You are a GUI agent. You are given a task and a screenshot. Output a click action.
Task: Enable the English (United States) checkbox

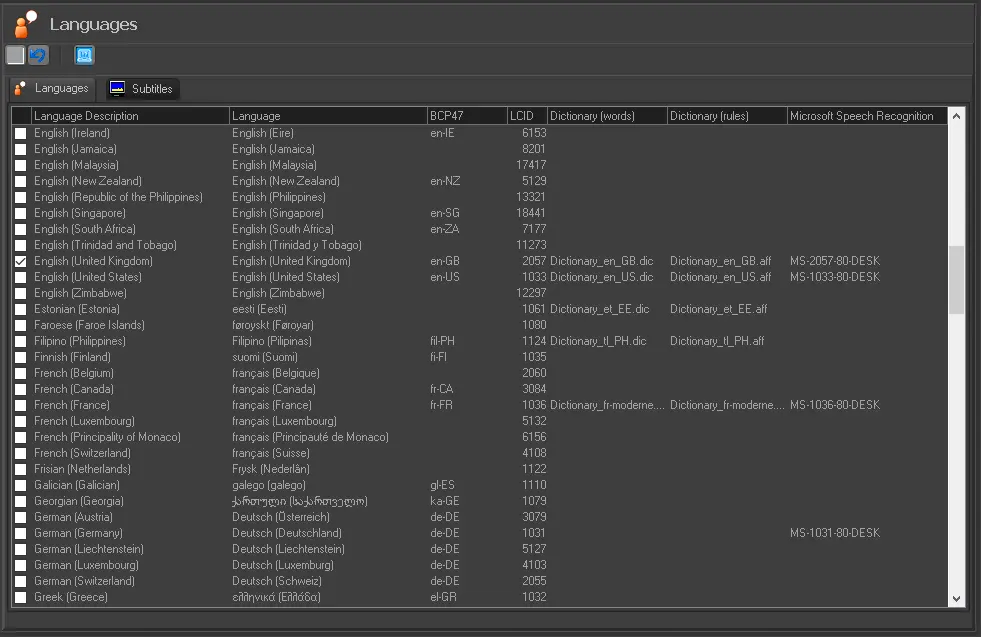coord(20,277)
